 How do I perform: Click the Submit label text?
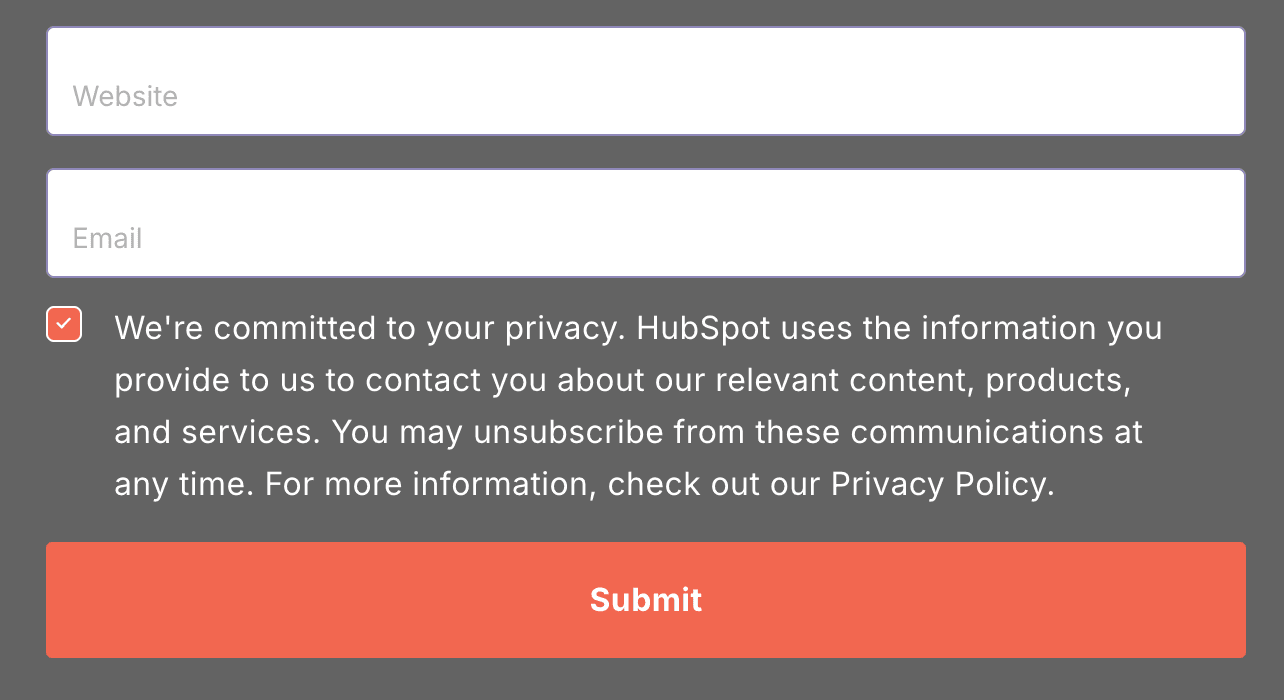pyautogui.click(x=645, y=600)
